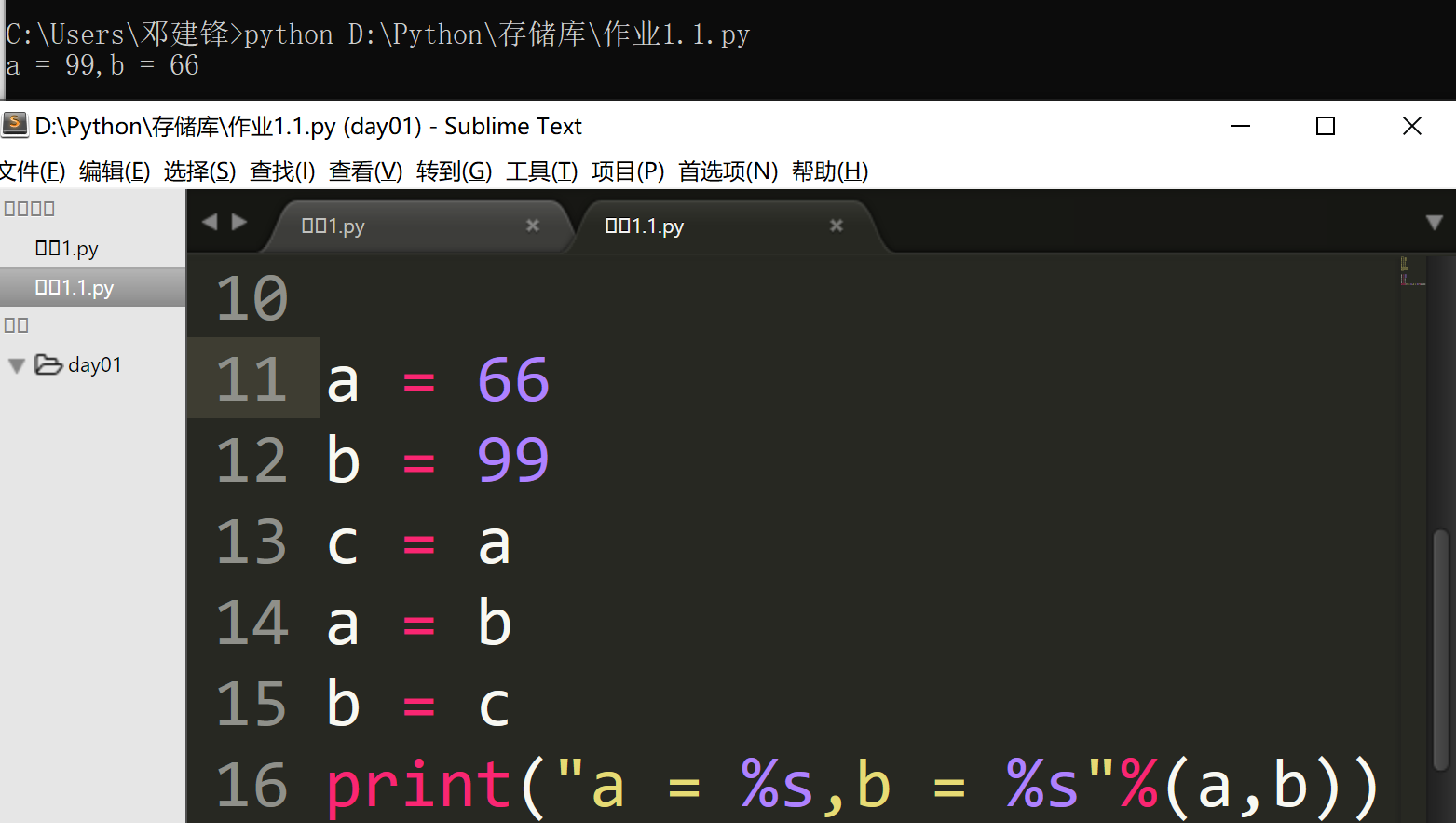
Task: Open the tab overflow dropdown triangle on the right
Action: tap(1435, 224)
